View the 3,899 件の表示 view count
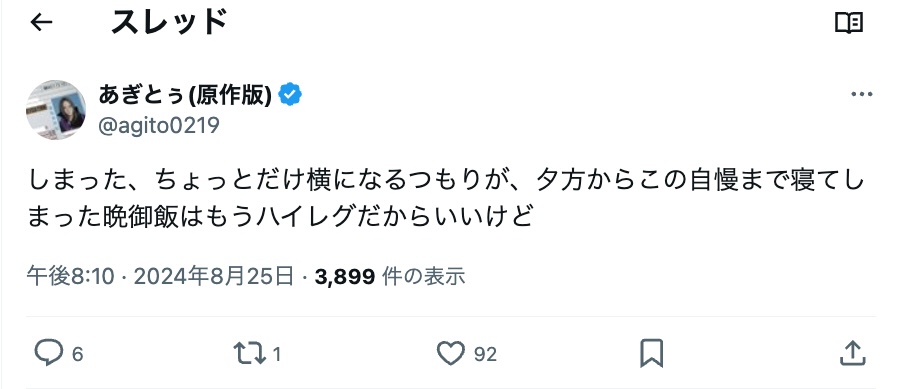 390,277
